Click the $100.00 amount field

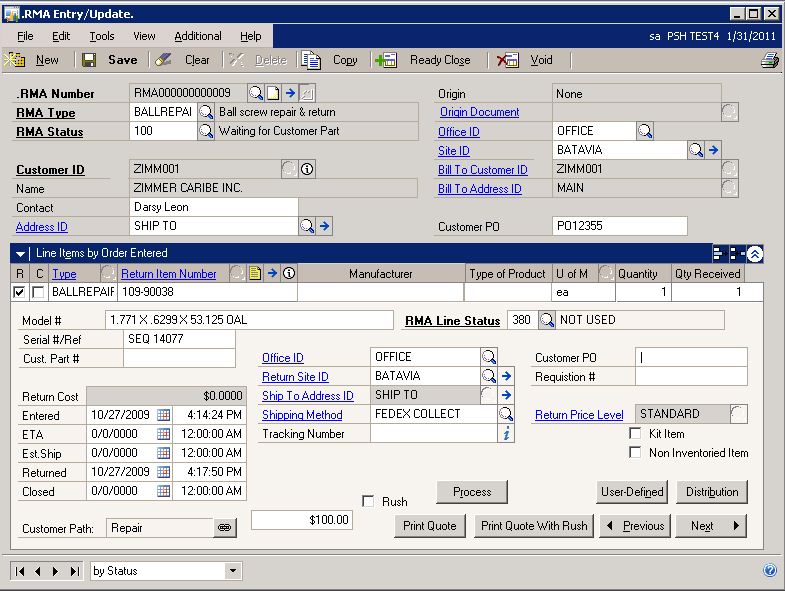click(x=302, y=520)
